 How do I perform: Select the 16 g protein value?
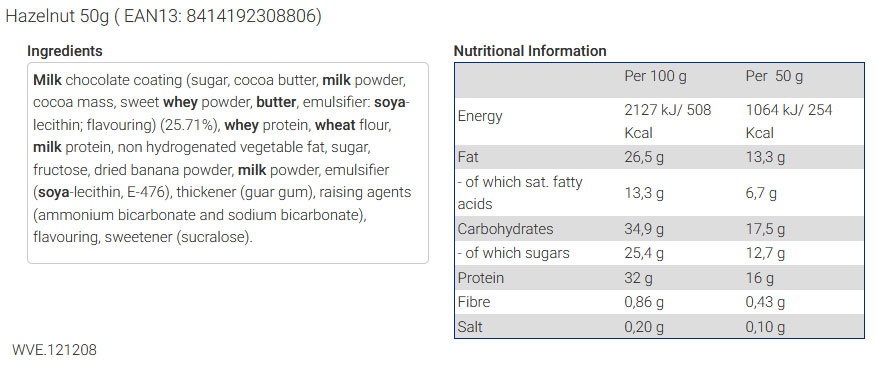pos(760,278)
